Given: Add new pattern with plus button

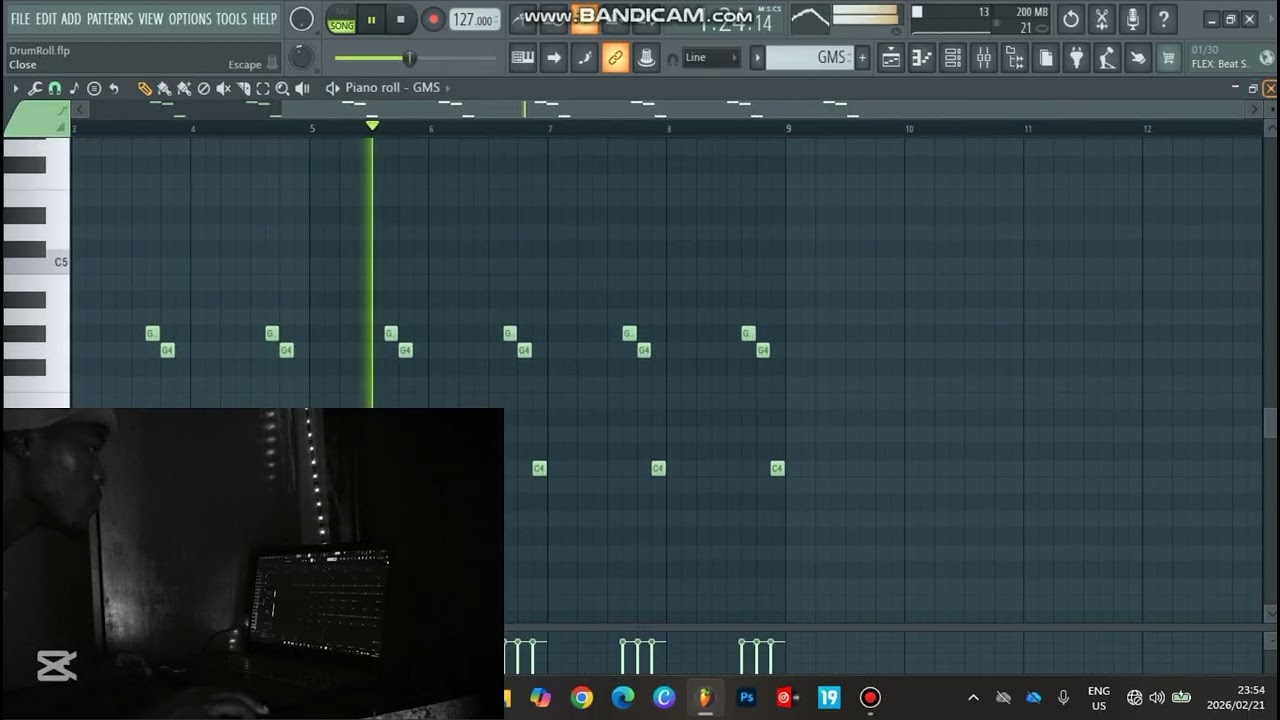Looking at the screenshot, I should point(862,58).
